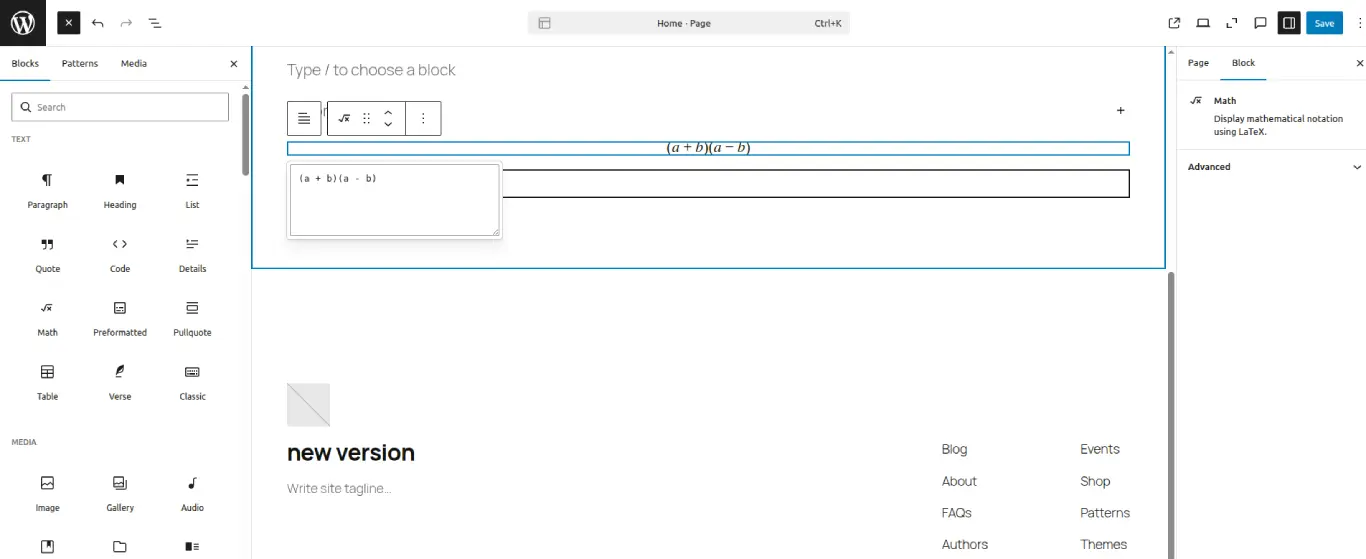Screen dimensions: 1366x559
Task: Click the editor canvas scrollbar
Action: [x=1172, y=415]
